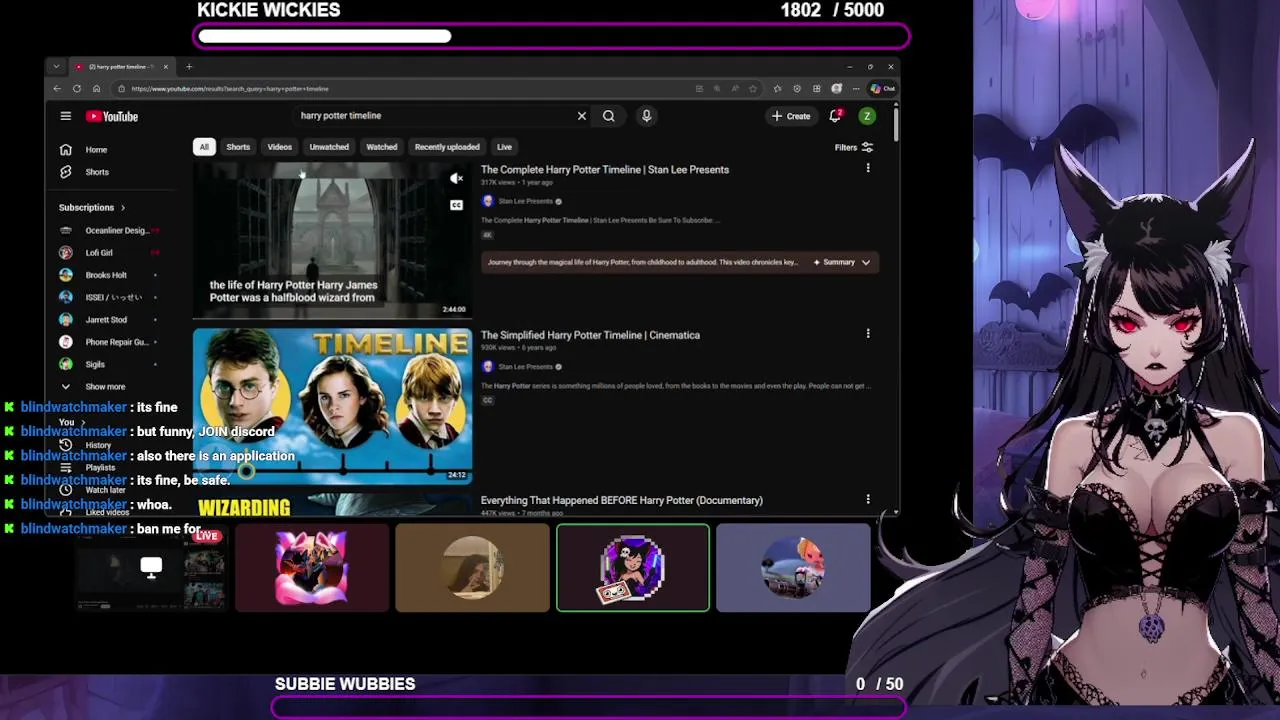Open the green Z account avatar menu

(867, 116)
